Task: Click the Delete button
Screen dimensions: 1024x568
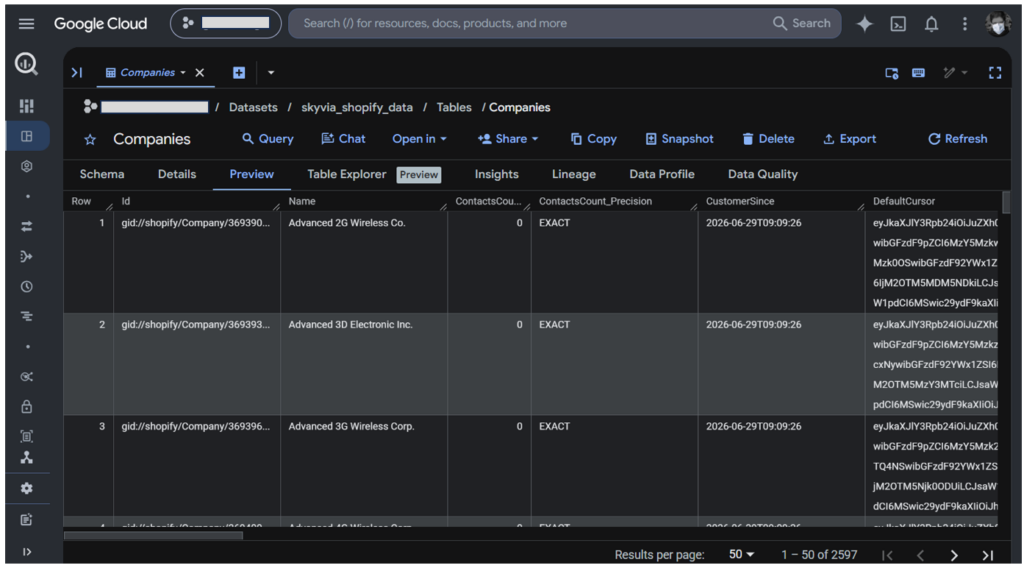Action: [769, 138]
